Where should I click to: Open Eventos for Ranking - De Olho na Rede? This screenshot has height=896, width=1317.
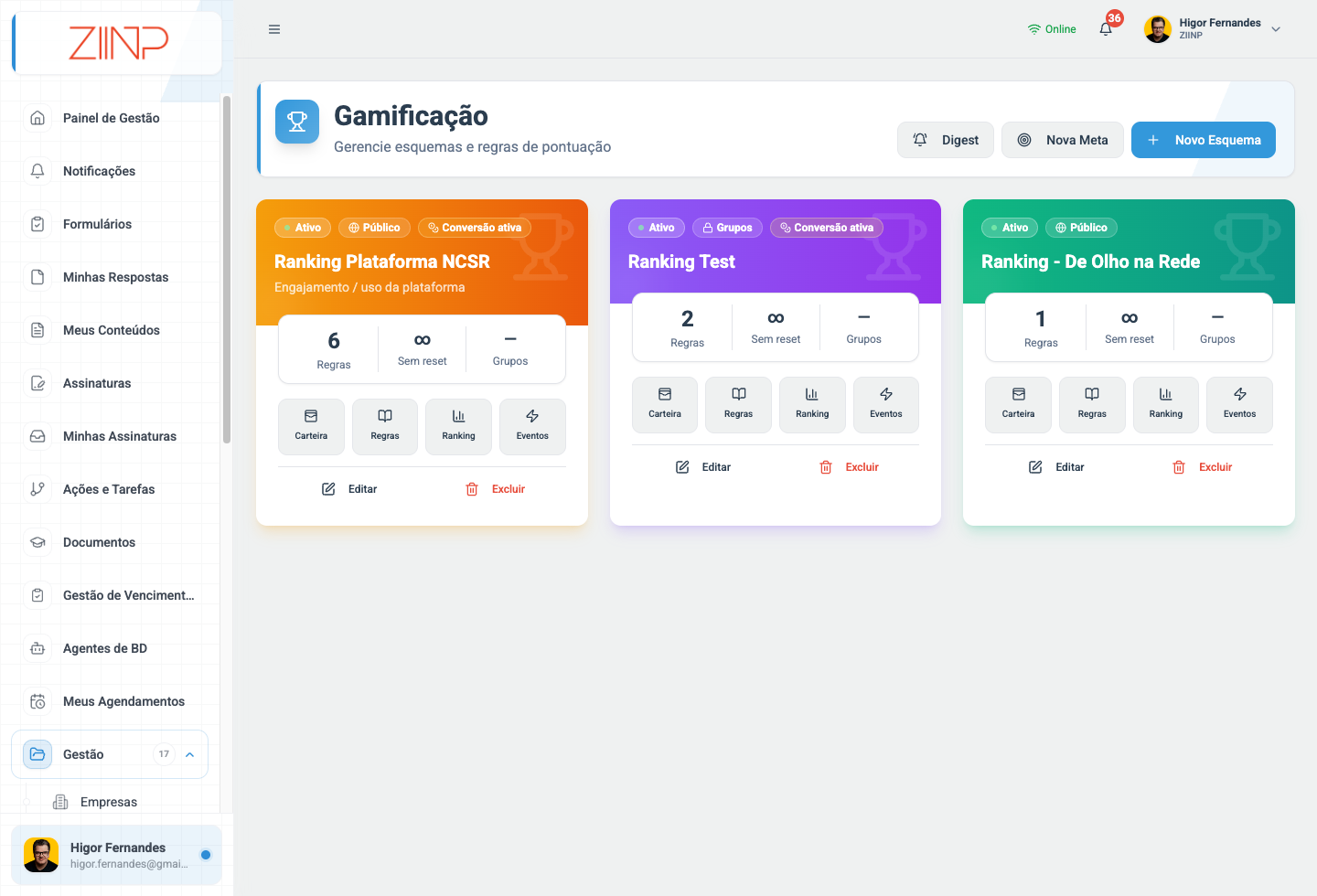tap(1239, 405)
